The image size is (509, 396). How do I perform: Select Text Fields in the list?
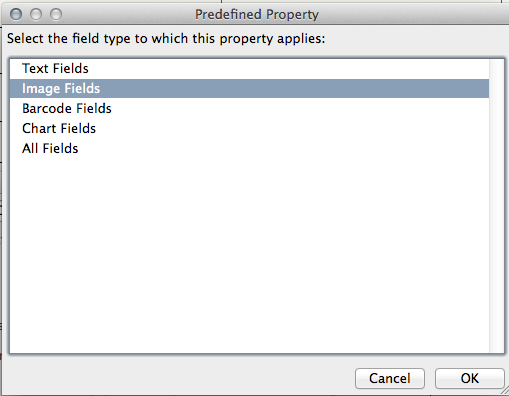click(x=249, y=69)
